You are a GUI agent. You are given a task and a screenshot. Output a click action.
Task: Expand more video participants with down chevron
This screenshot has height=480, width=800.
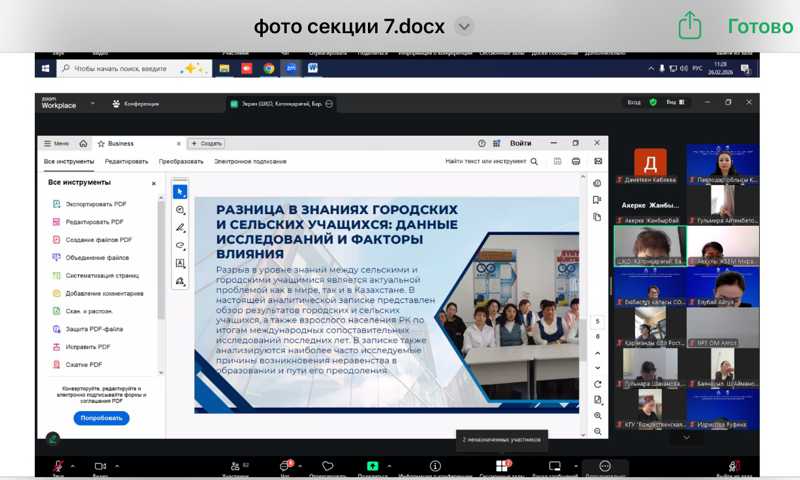[x=686, y=437]
